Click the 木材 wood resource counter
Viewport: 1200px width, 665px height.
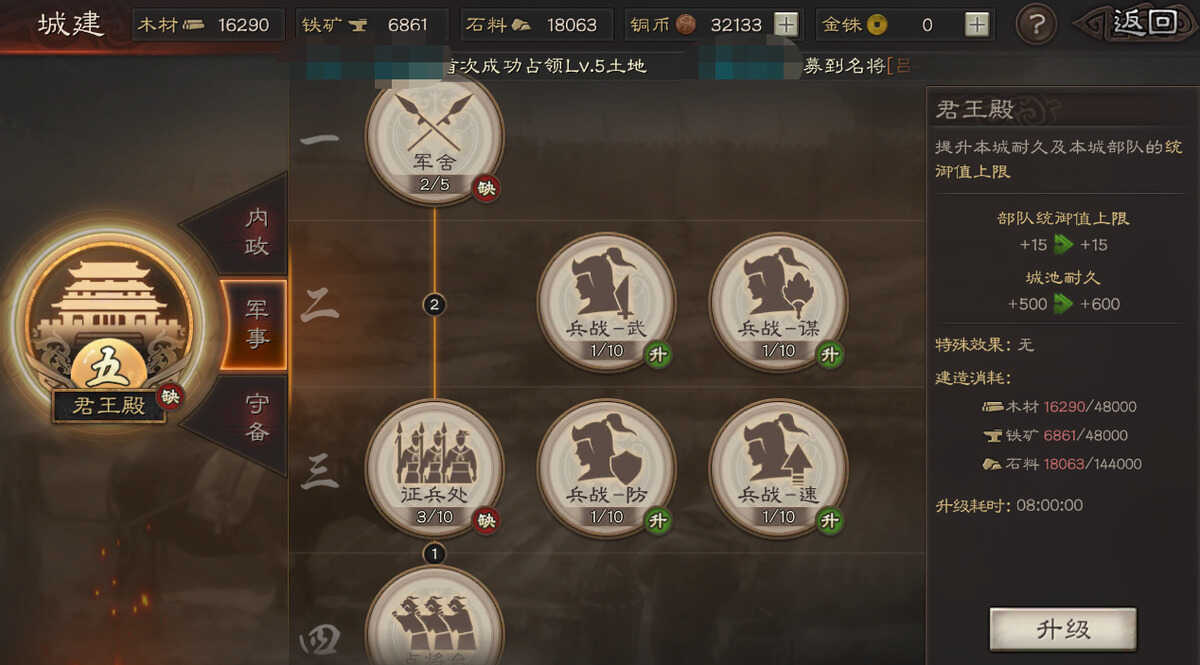pos(208,25)
